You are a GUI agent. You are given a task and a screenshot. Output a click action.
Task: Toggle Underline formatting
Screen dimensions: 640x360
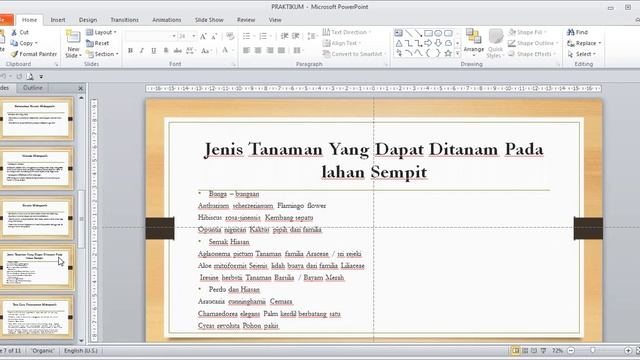click(x=153, y=51)
